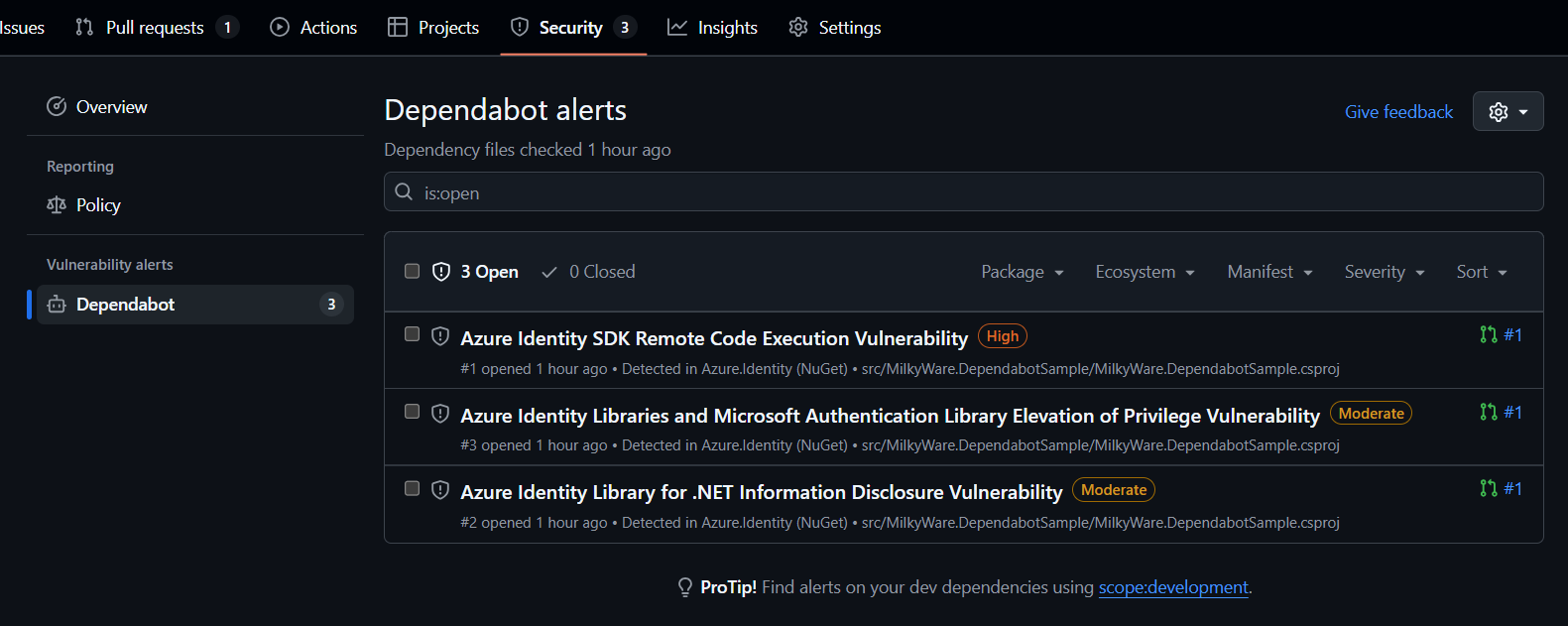Click the Vulnerability alerts section heading
This screenshot has height=626, width=1568.
point(110,265)
